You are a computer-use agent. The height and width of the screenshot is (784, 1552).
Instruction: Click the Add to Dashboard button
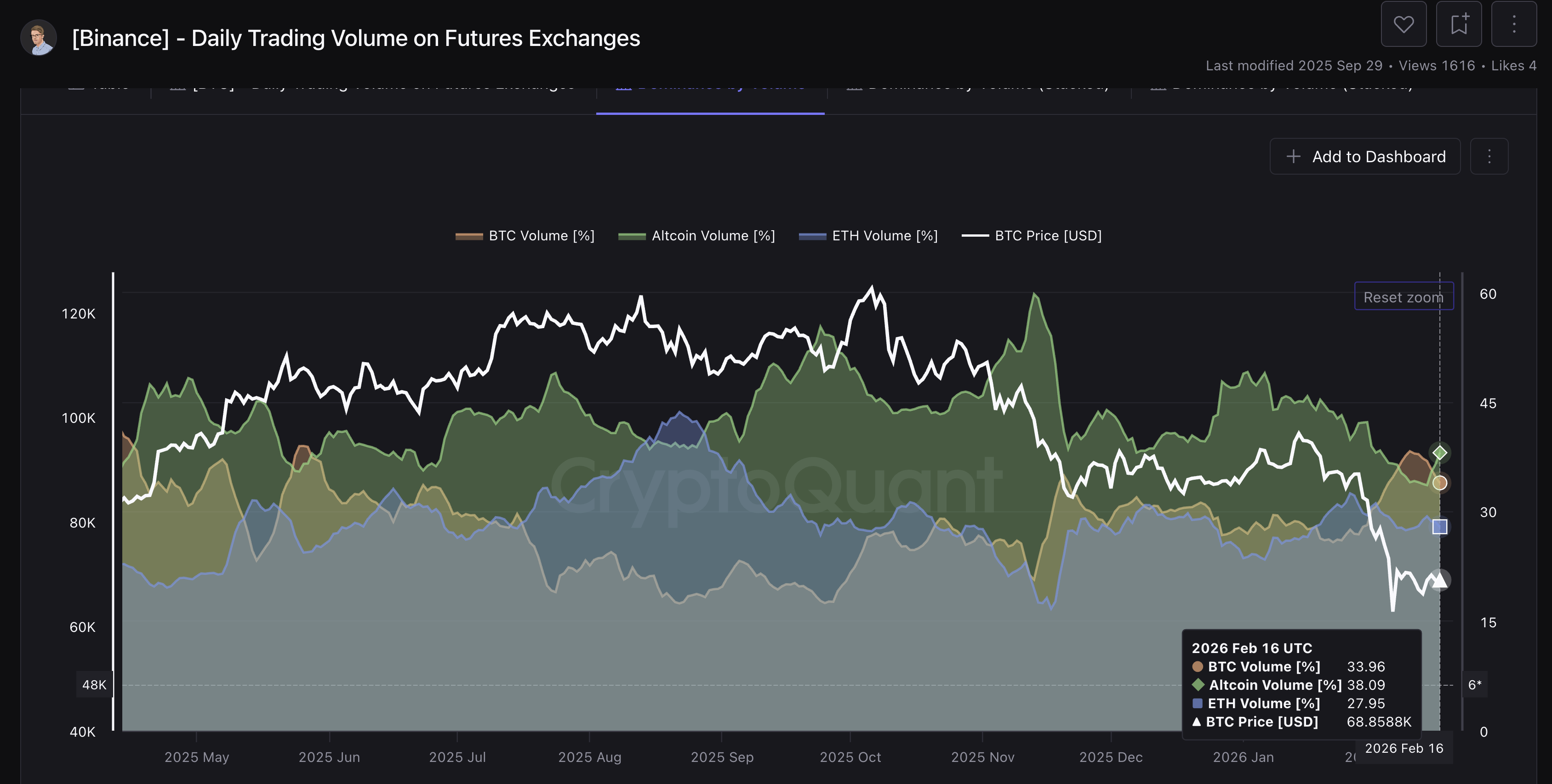1364,157
